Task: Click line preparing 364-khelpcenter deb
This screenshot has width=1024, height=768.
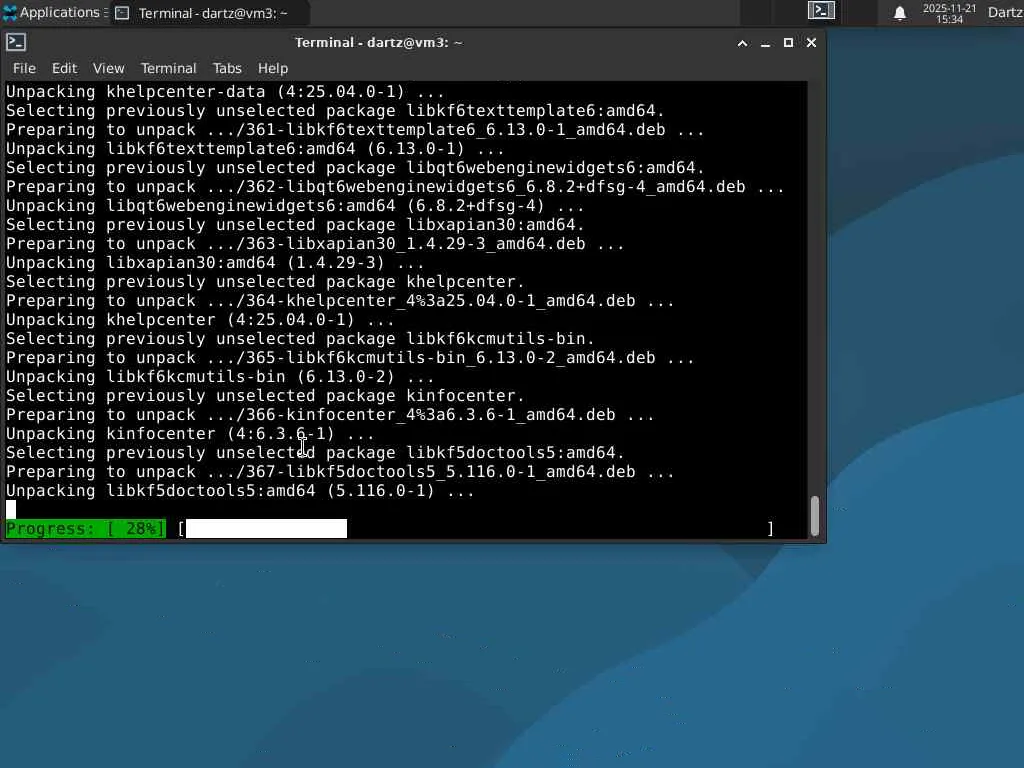Action: point(340,300)
